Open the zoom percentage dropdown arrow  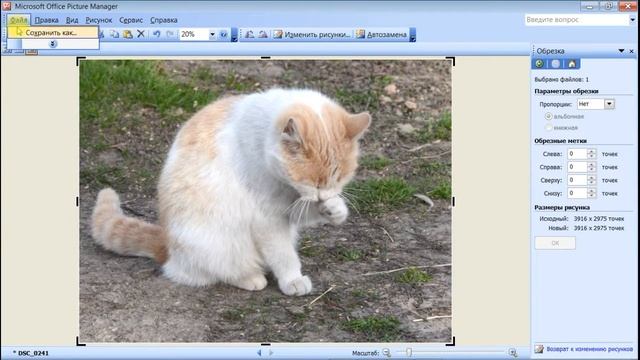[x=212, y=34]
